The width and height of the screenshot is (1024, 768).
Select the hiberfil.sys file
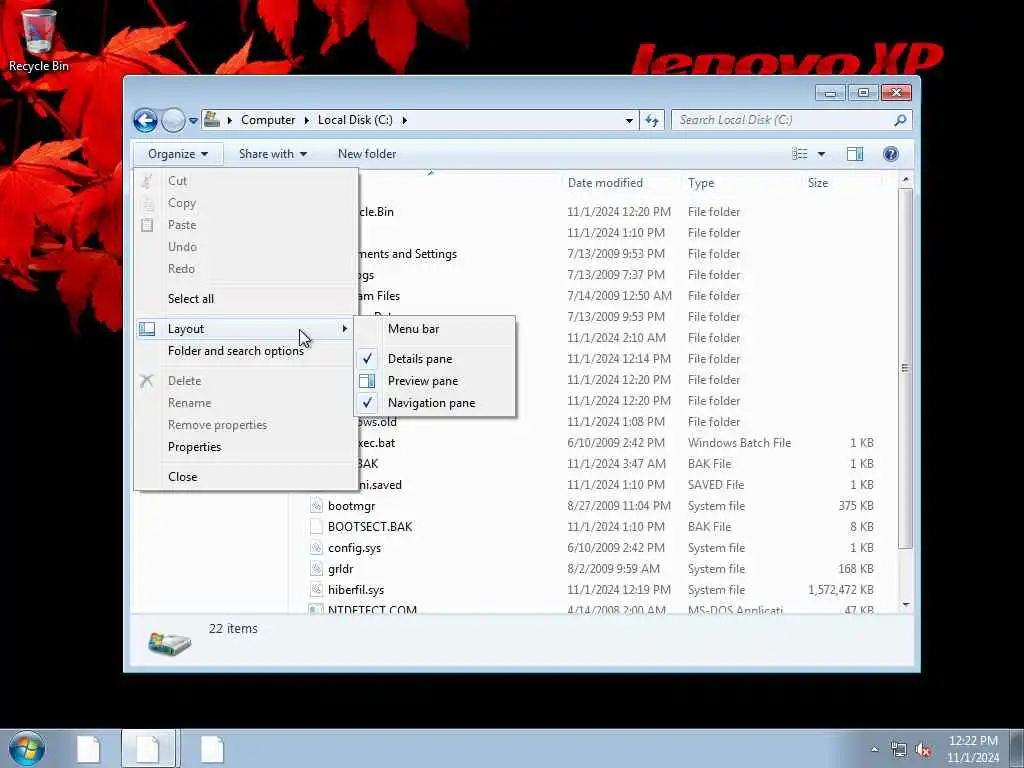[x=356, y=590]
